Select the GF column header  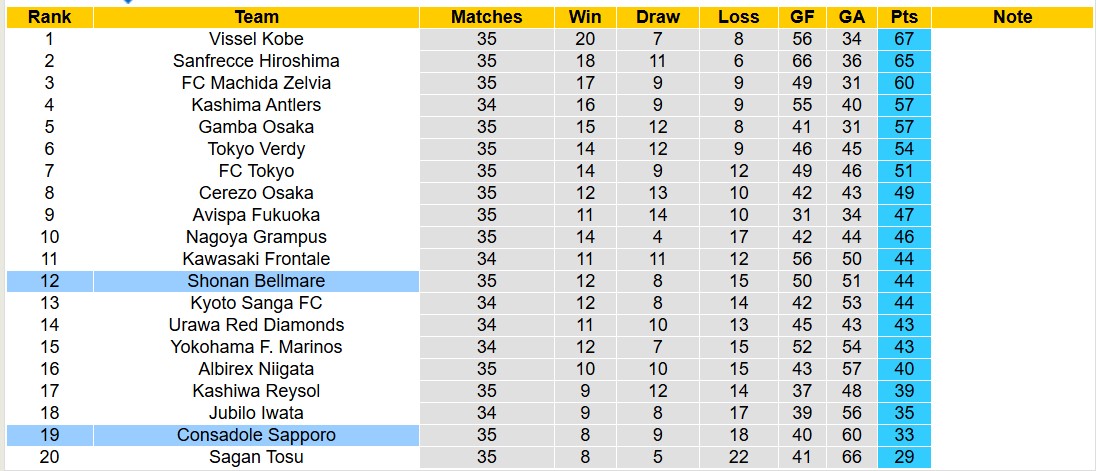[801, 17]
